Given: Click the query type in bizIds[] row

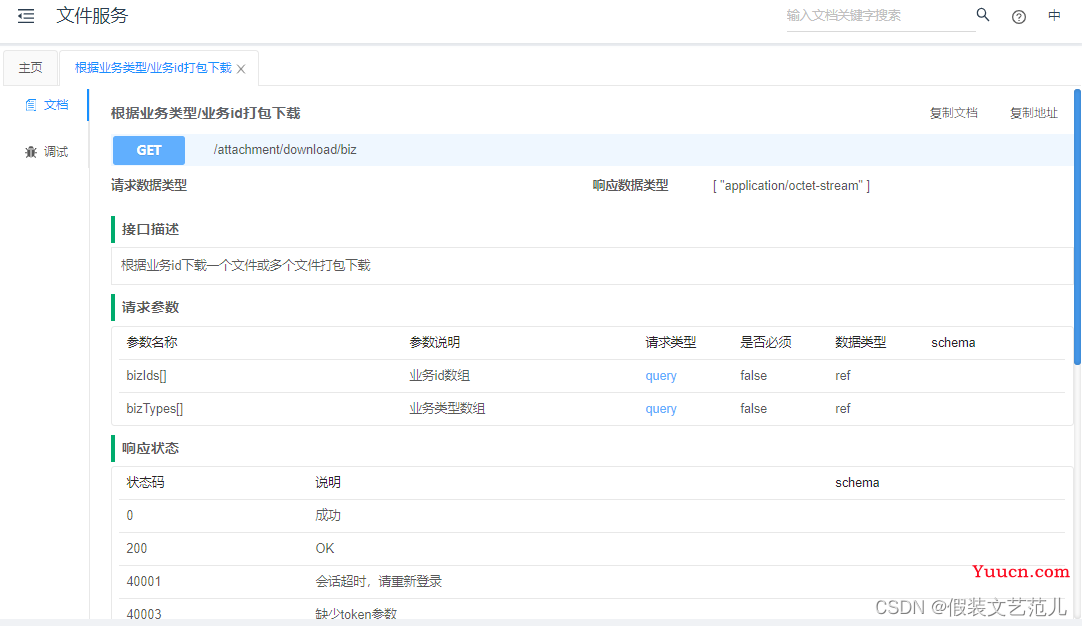Looking at the screenshot, I should (660, 376).
